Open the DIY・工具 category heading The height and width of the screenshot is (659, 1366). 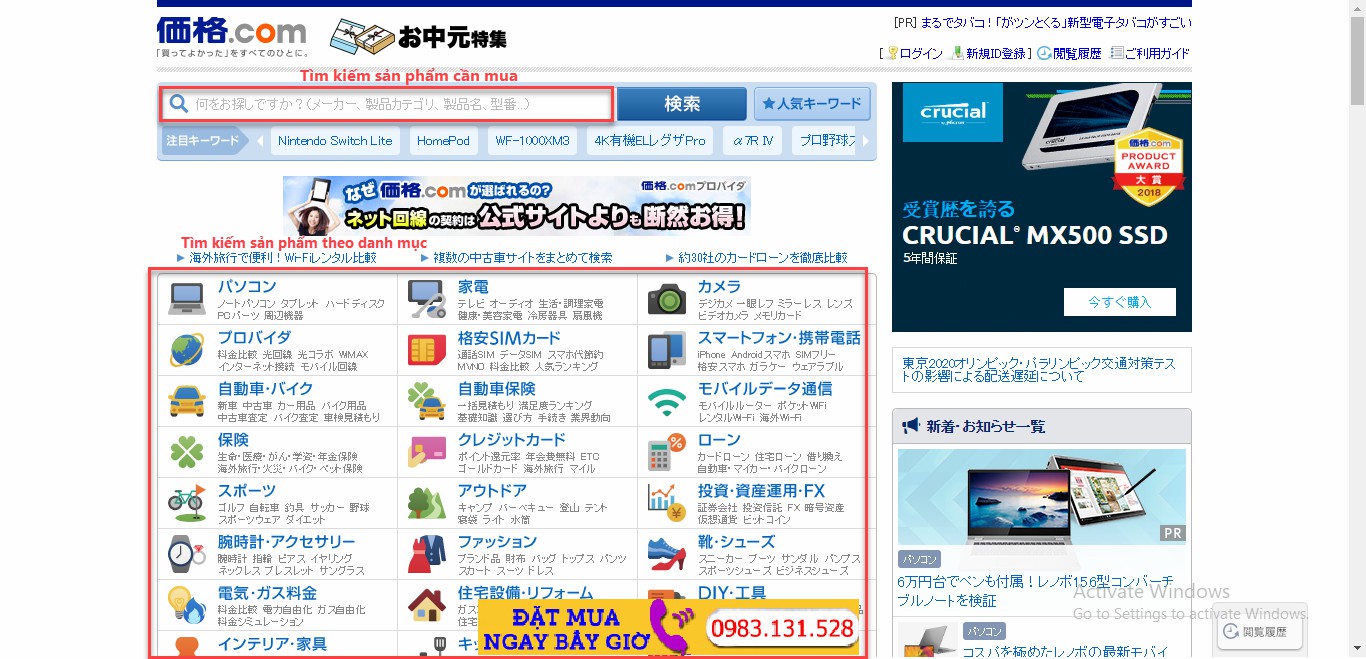[x=732, y=593]
